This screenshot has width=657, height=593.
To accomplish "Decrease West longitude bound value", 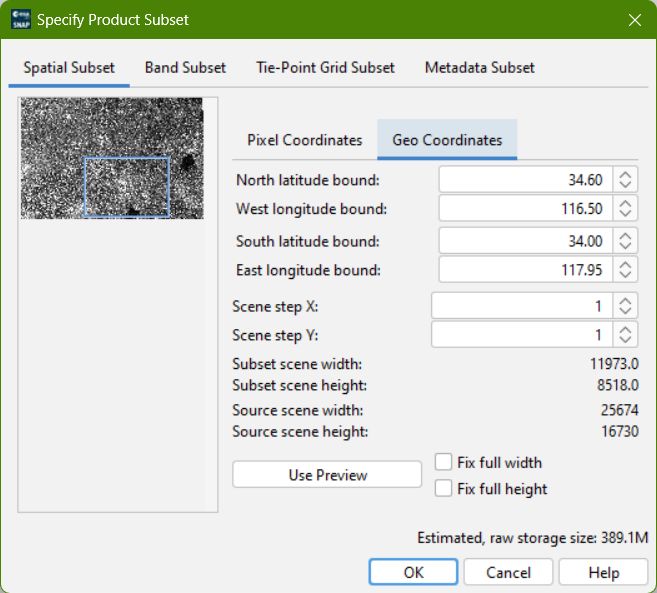I will (625, 214).
